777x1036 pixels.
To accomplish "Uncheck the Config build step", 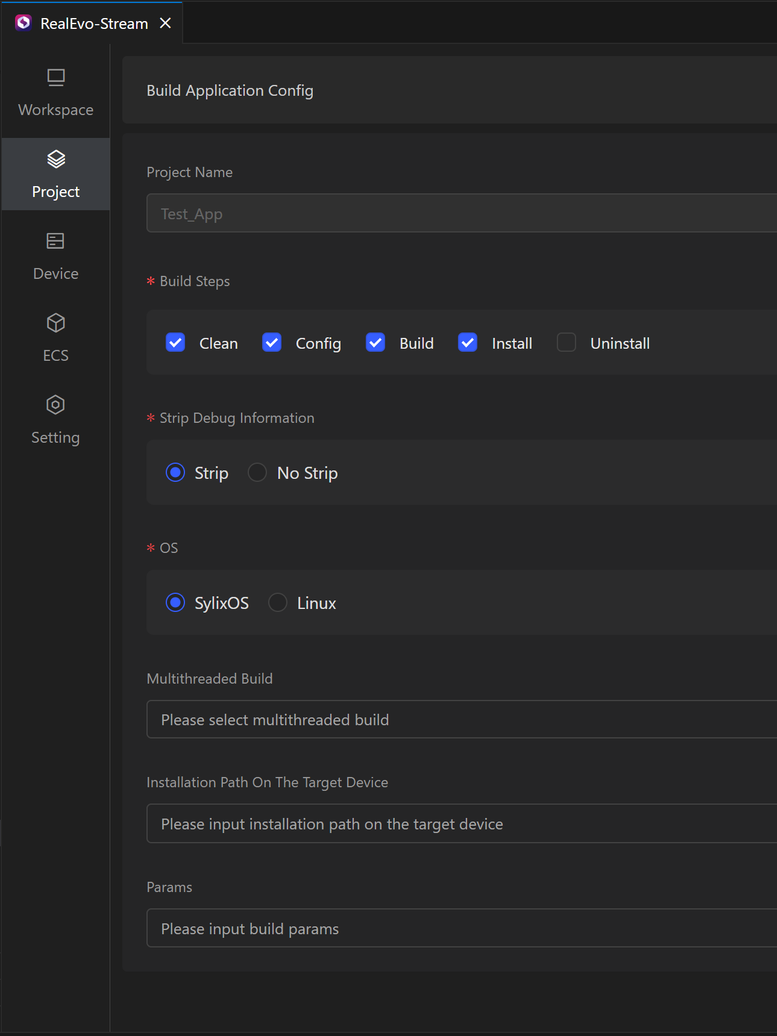I will (x=272, y=342).
